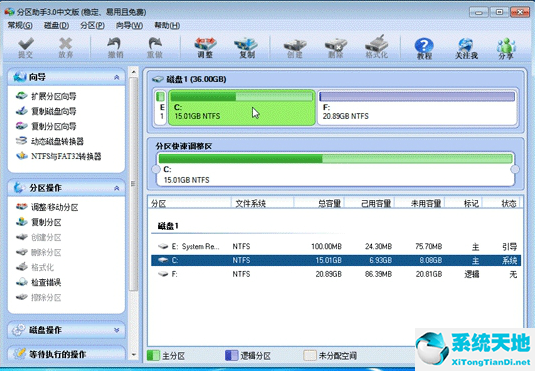The width and height of the screenshot is (535, 371).
Task: Open 扩展分区向导 in the wizard panel
Action: (x=46, y=96)
